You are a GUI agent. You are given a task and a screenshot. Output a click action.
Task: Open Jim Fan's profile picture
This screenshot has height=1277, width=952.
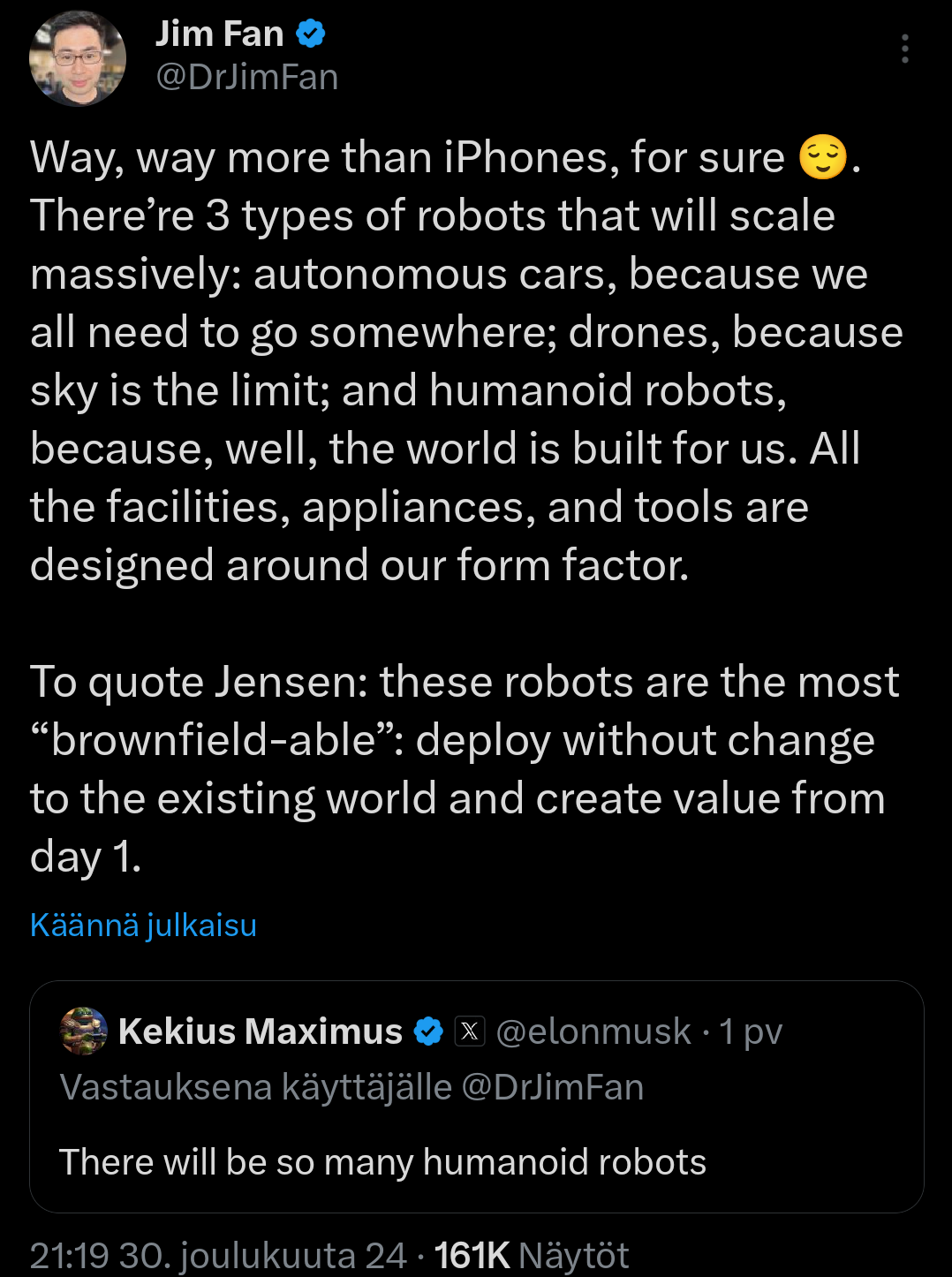click(78, 58)
